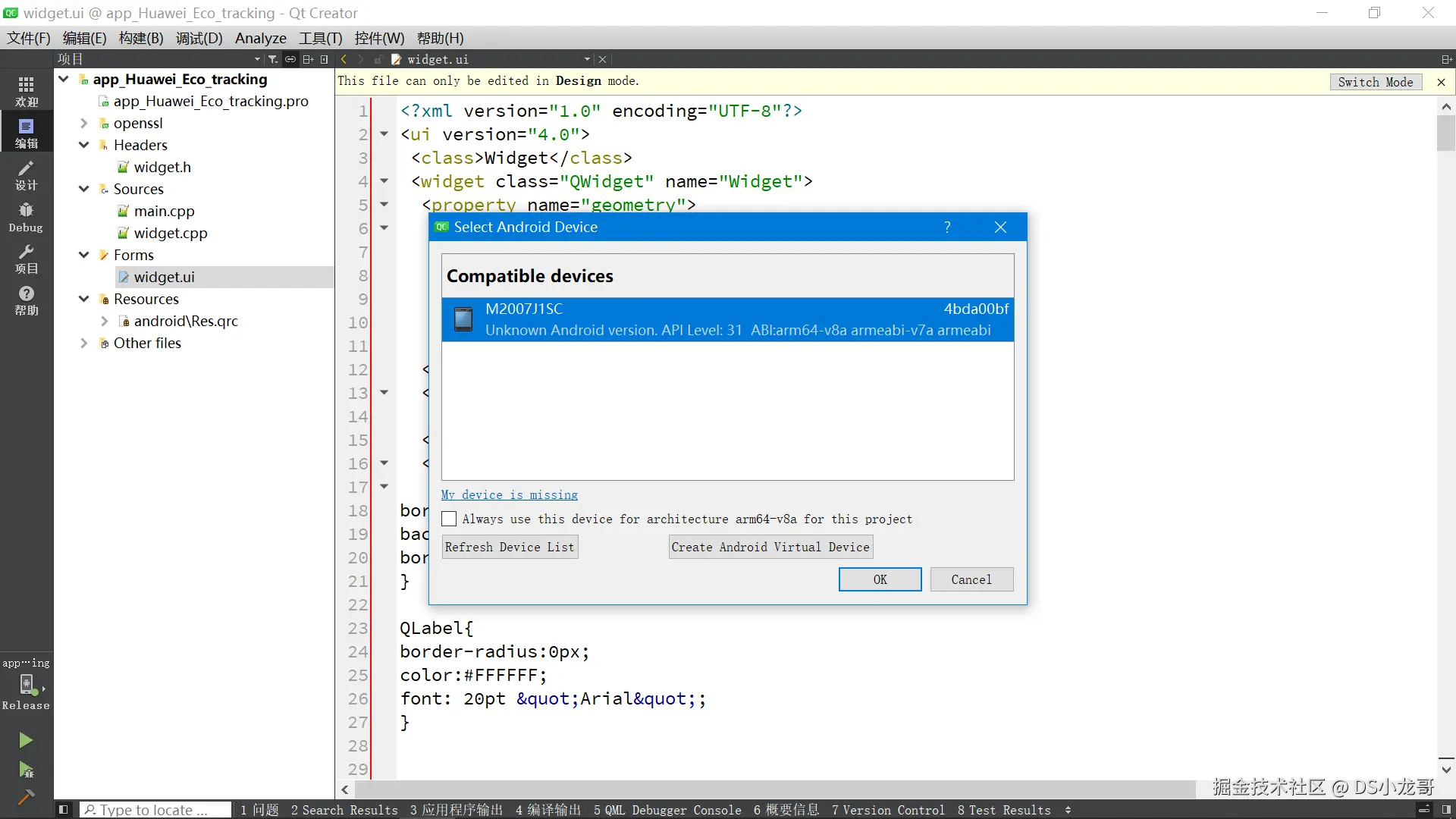Open the widget.ui document dropdown
The height and width of the screenshot is (819, 1456).
coord(587,59)
